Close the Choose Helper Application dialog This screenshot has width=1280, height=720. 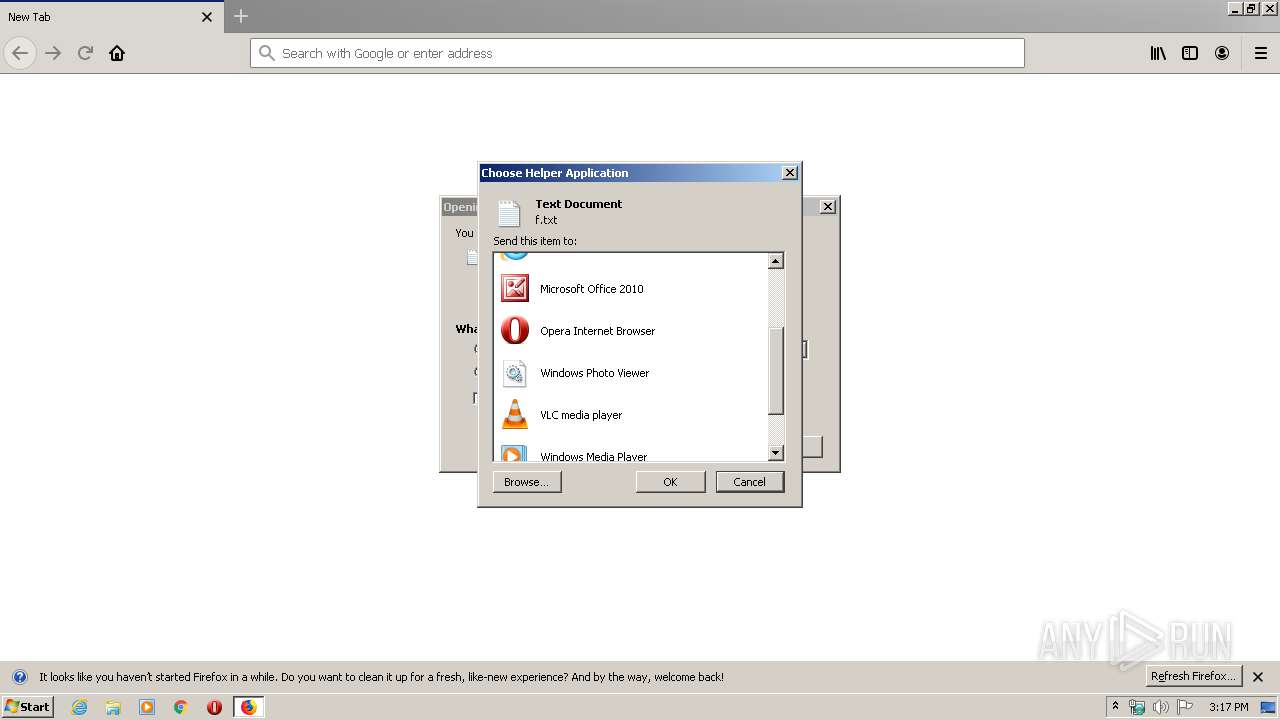789,173
